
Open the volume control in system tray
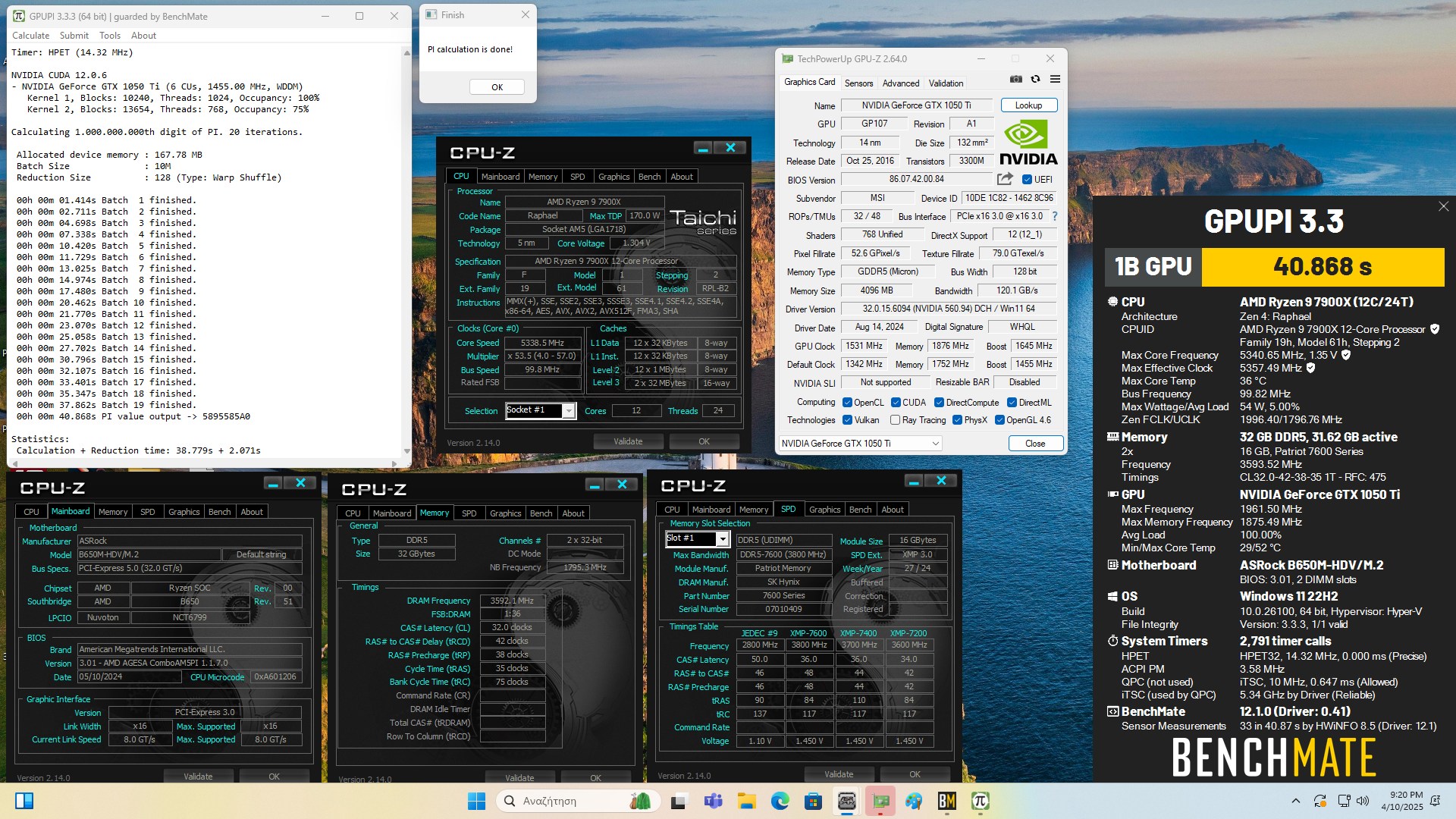click(1363, 801)
